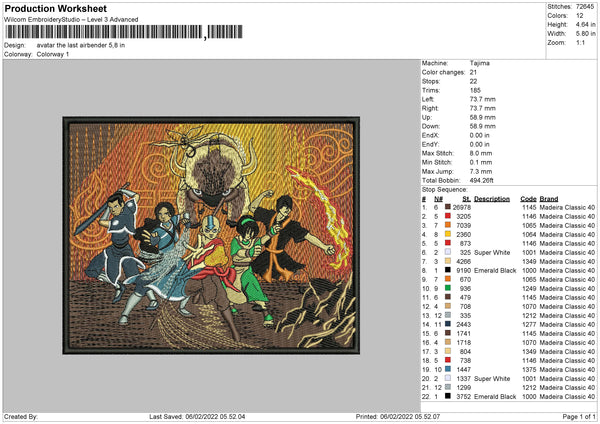
Task: Click the embroidery design preview image
Action: [211, 235]
